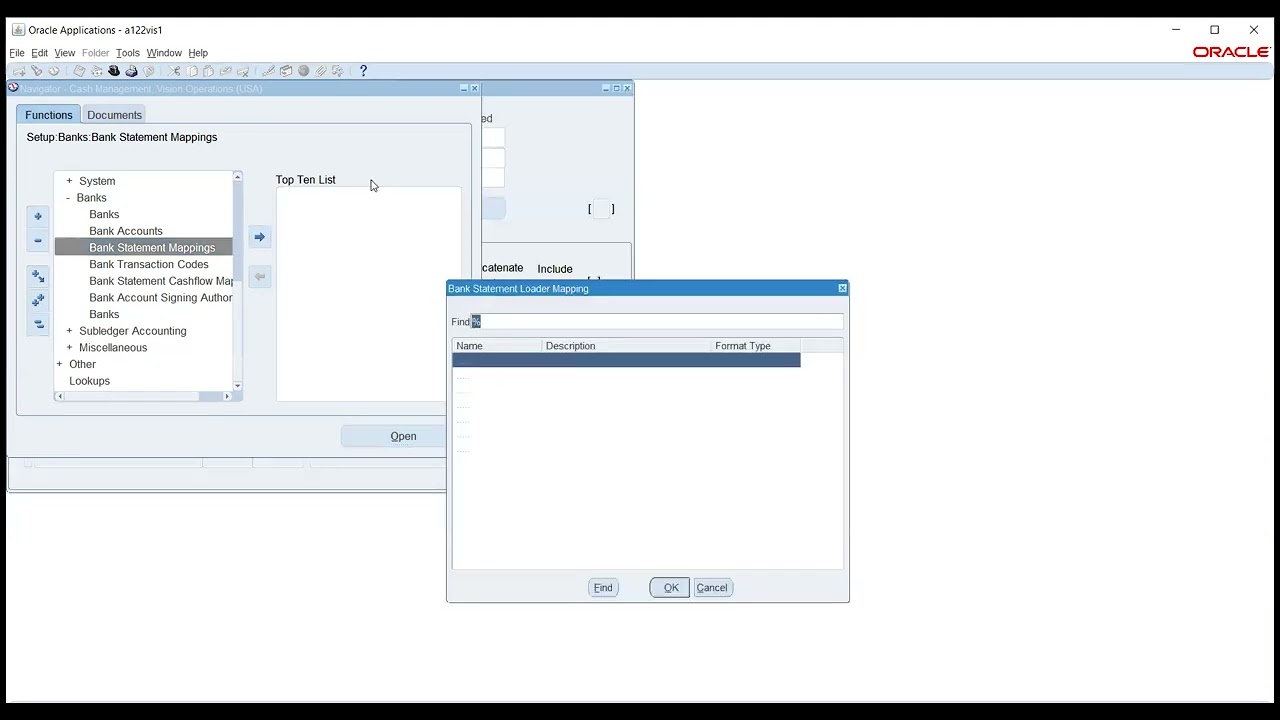Screen dimensions: 1280x720
Task: Click the Show Navigator toolbar icon
Action: [54, 71]
